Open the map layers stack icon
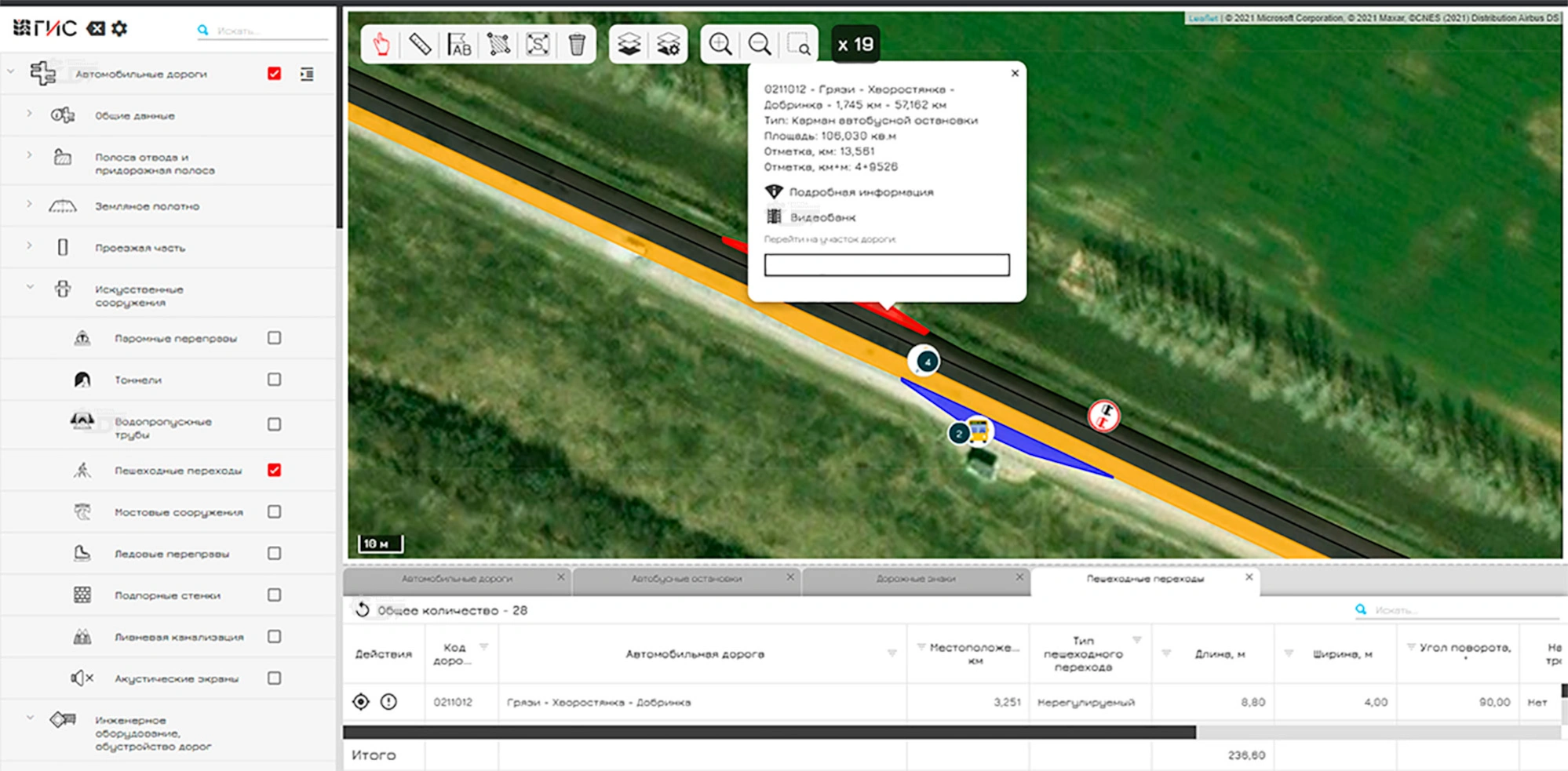1568x771 pixels. (629, 45)
